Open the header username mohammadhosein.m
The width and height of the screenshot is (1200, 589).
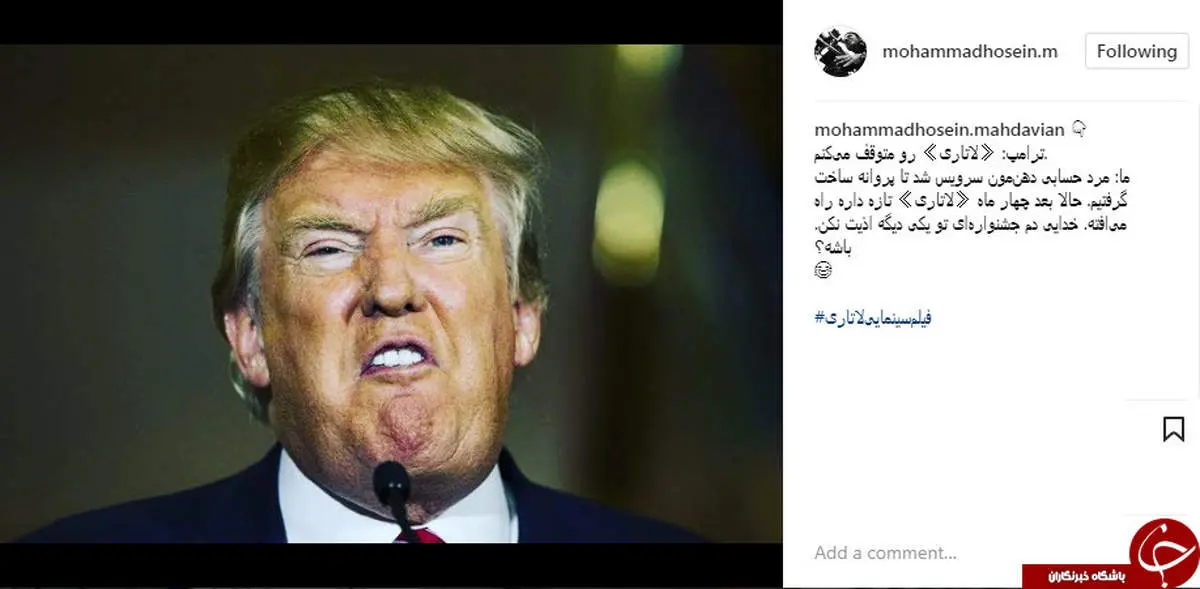coord(970,51)
